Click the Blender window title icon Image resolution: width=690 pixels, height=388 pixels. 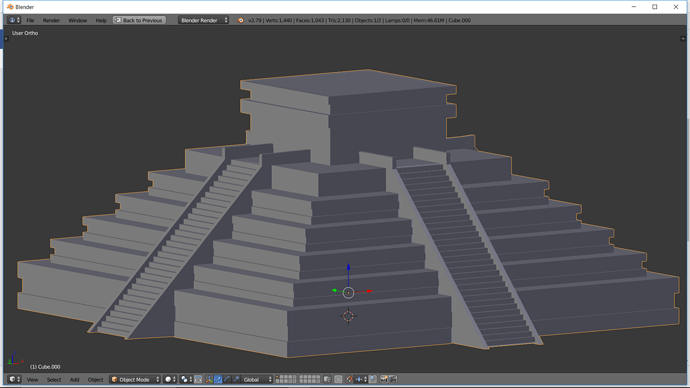(x=10, y=7)
